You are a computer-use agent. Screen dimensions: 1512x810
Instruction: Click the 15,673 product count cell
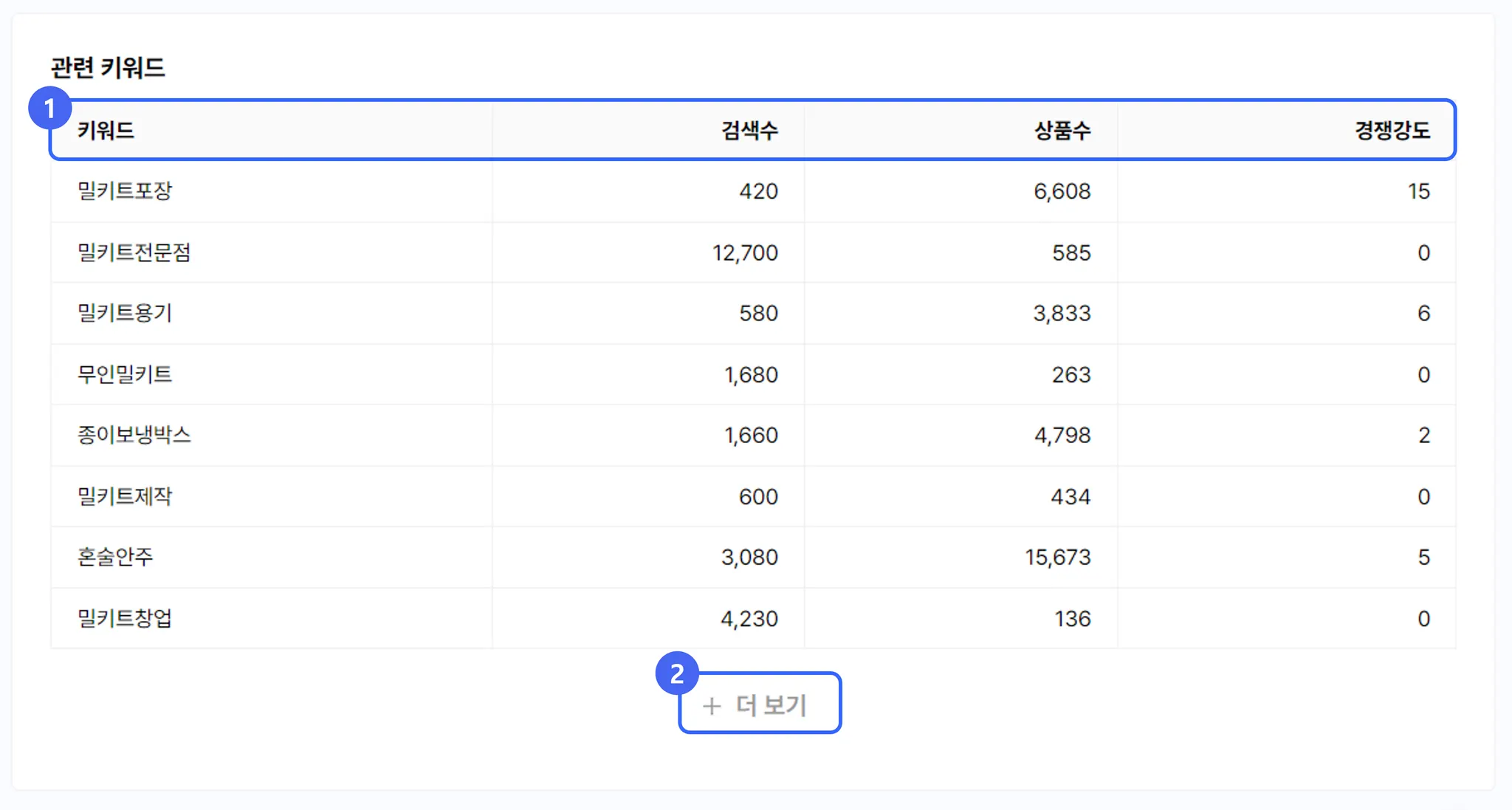click(1057, 557)
